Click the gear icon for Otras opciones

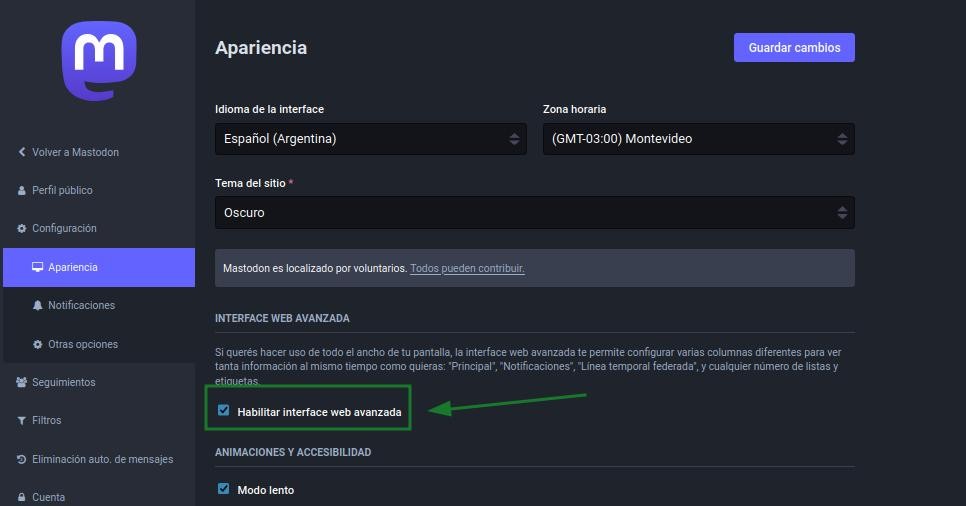coord(38,345)
